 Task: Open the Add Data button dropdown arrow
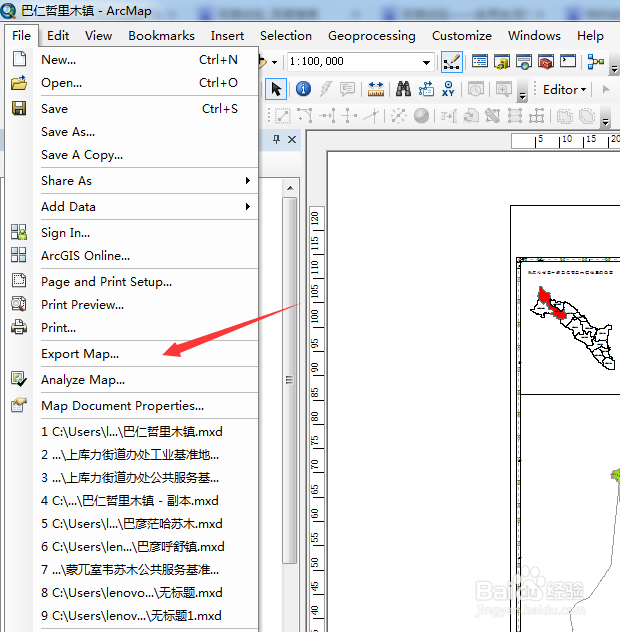(x=275, y=62)
